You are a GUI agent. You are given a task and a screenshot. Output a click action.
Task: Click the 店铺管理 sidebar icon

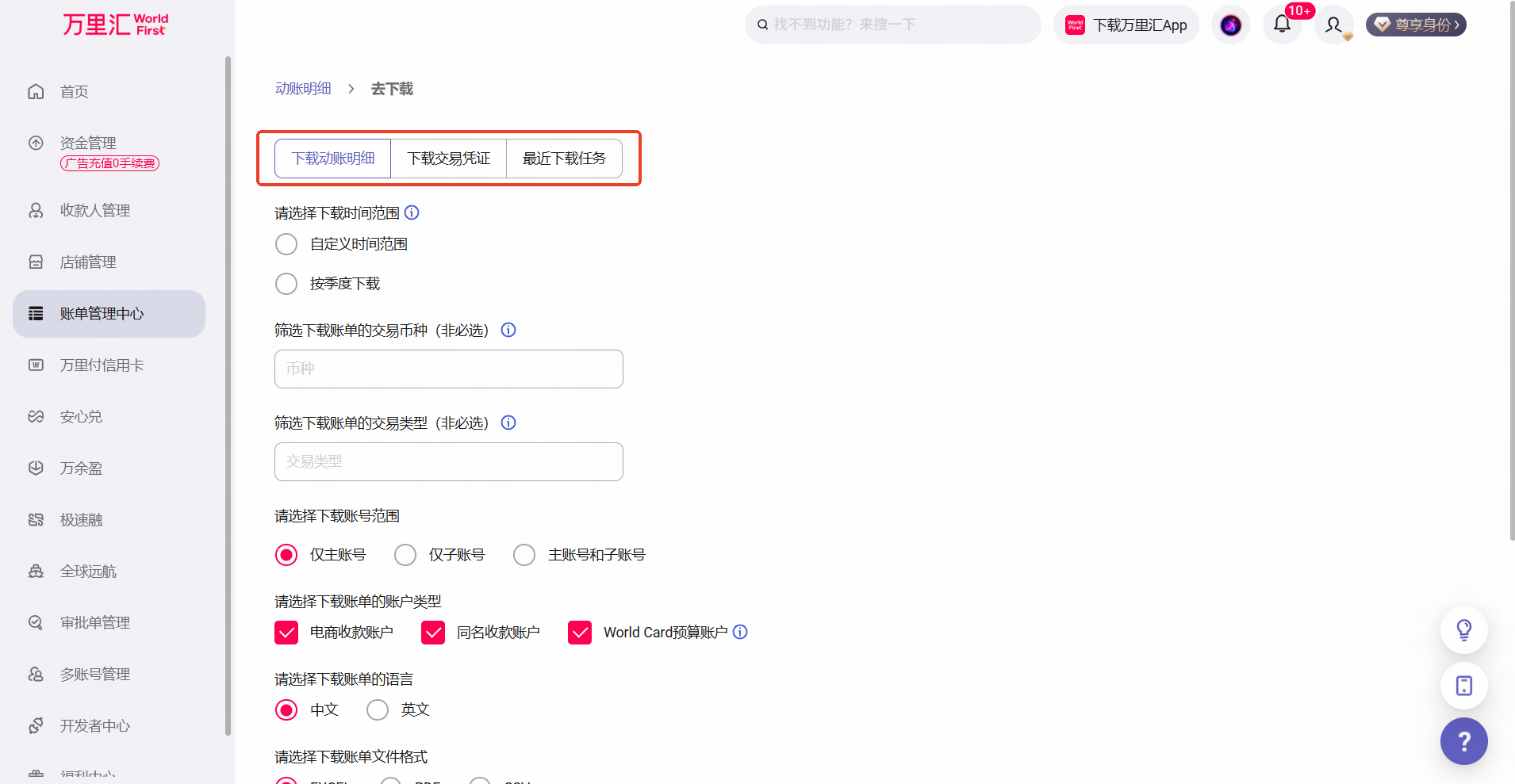click(x=36, y=262)
